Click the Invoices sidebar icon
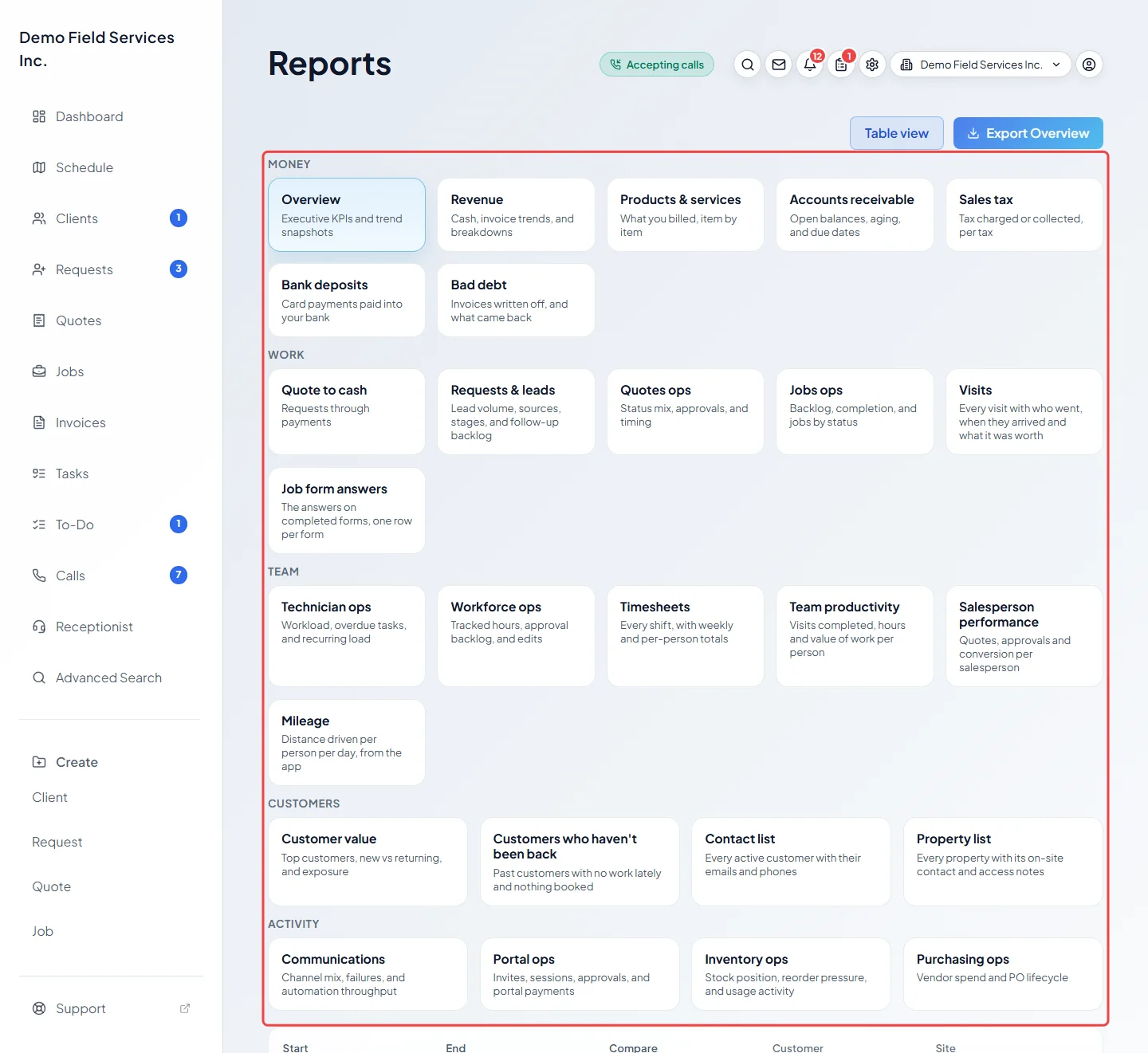The height and width of the screenshot is (1053, 1148). (39, 422)
